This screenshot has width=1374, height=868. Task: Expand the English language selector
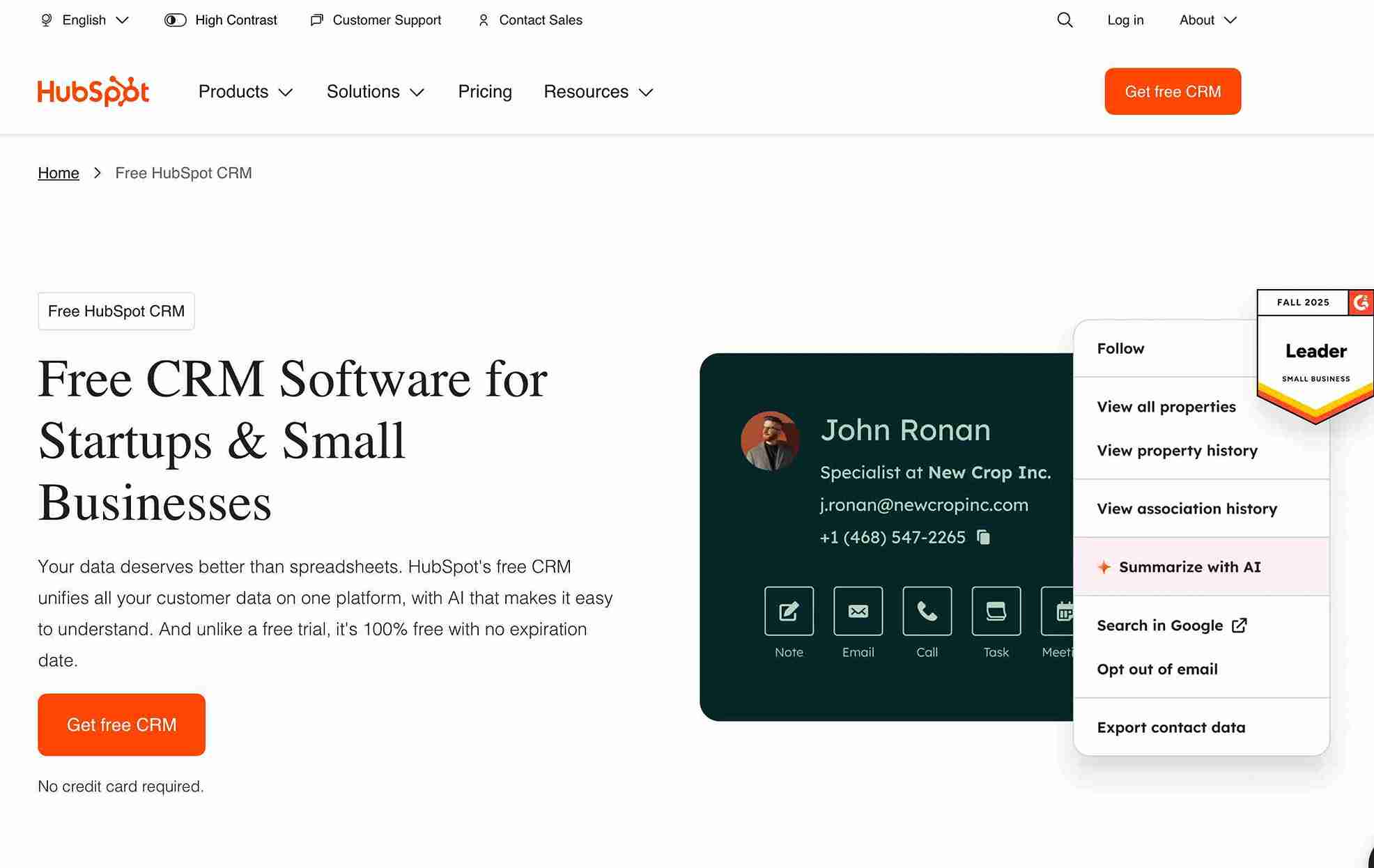click(x=84, y=20)
